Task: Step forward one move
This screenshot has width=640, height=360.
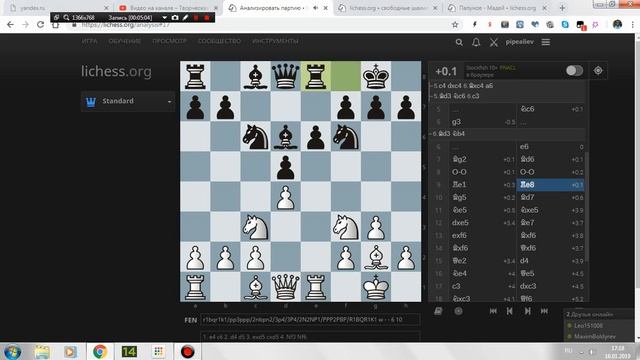Action: 527,311
